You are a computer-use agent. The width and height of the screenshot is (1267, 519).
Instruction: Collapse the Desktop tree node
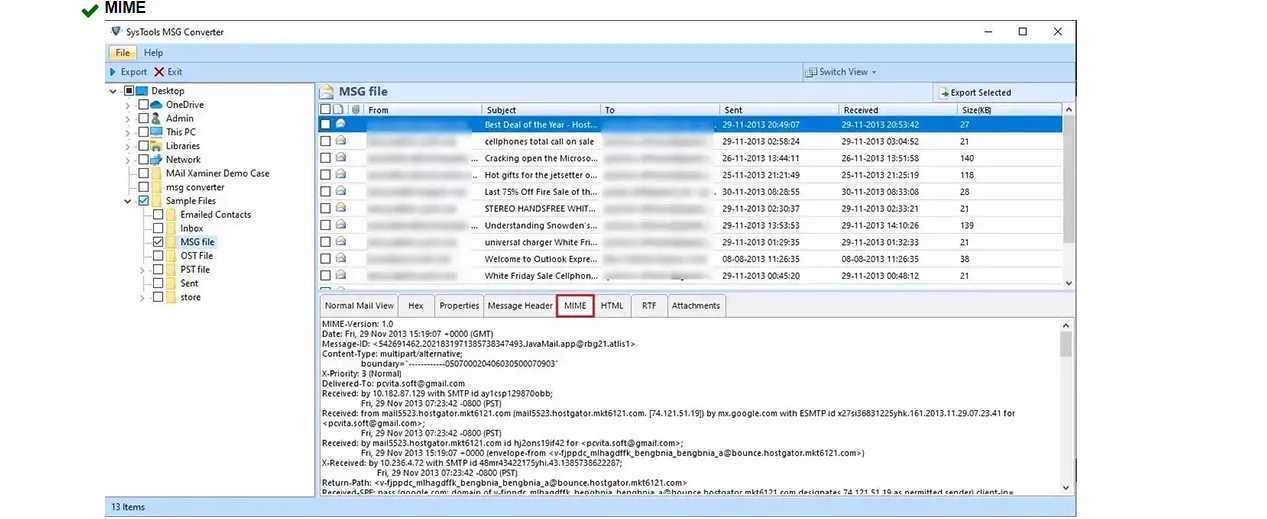click(x=113, y=91)
